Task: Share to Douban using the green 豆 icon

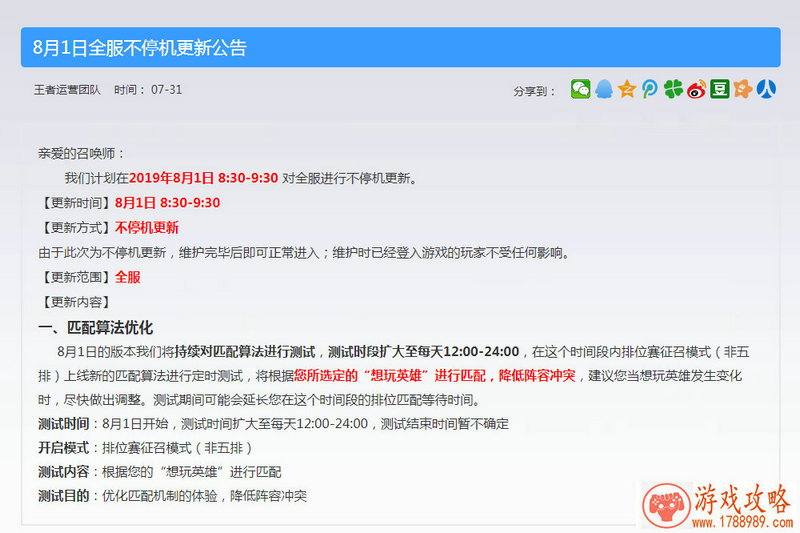Action: (x=719, y=89)
